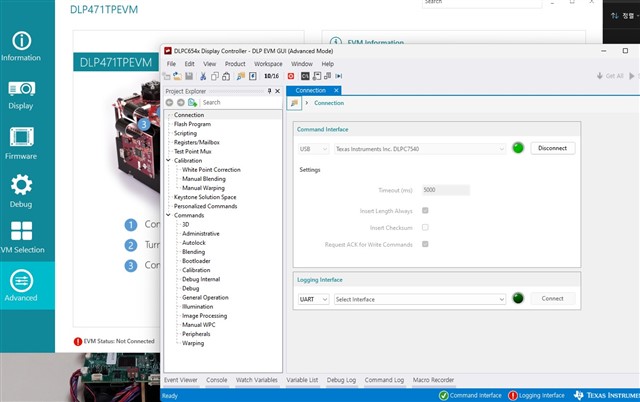Toggle Request ACK for Write Commands checkbox
Viewport: 640px width, 402px height.
tap(425, 244)
